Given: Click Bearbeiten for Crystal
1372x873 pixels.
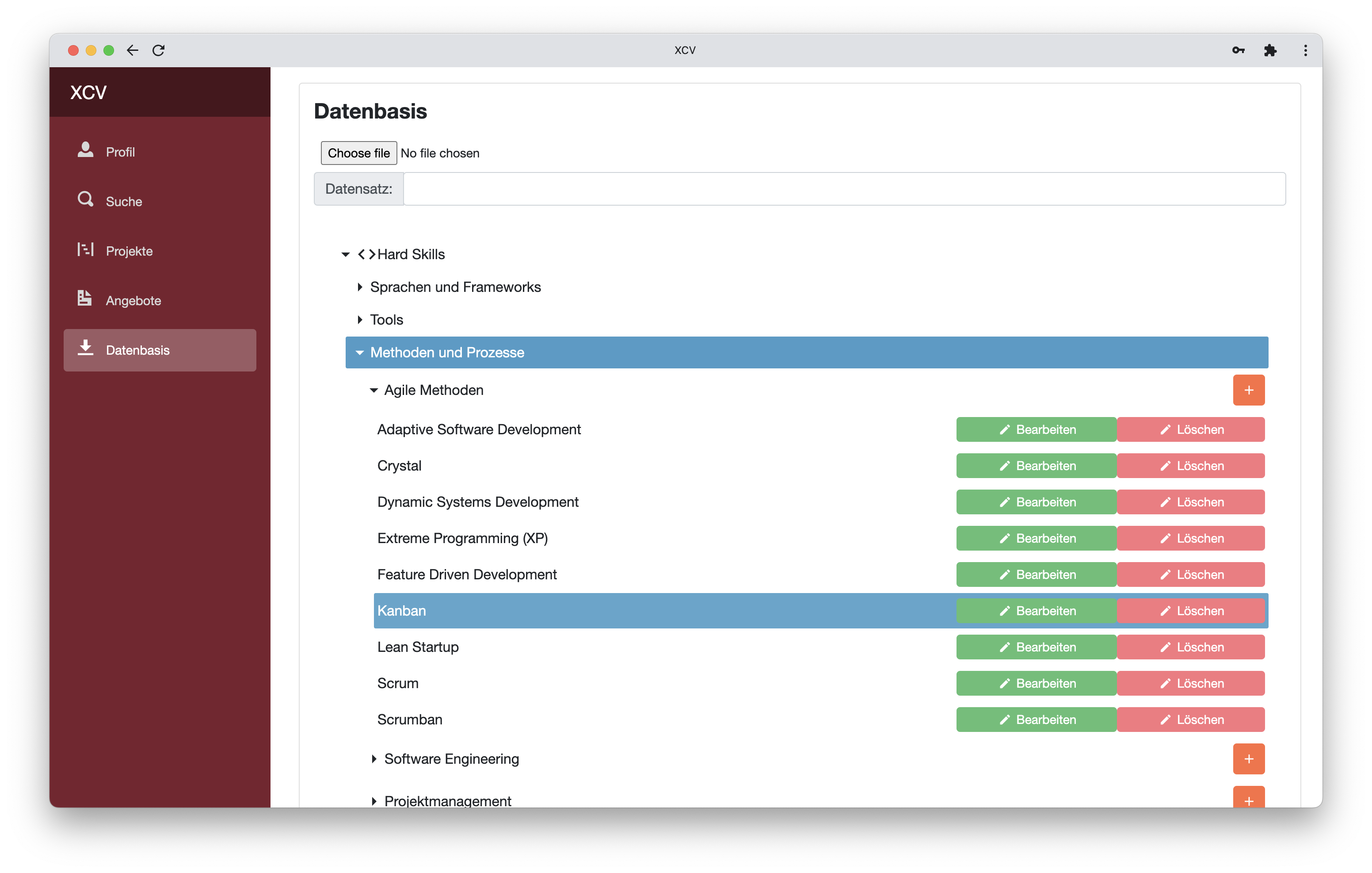Looking at the screenshot, I should click(x=1036, y=466).
